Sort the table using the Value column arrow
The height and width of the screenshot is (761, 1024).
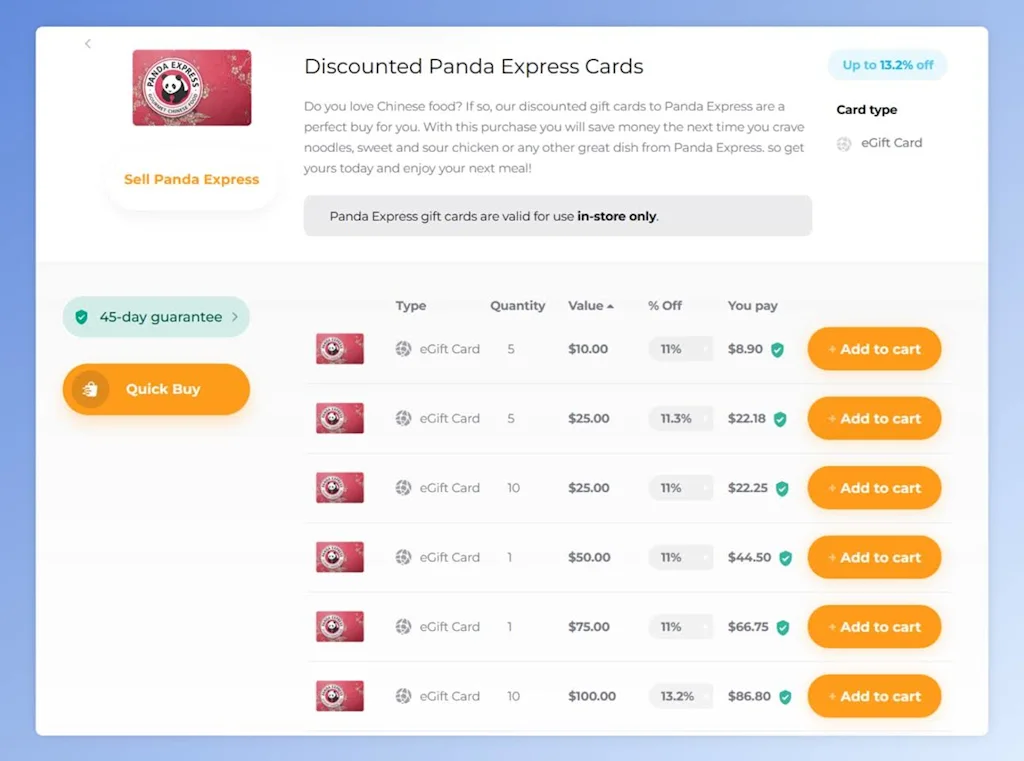pyautogui.click(x=608, y=305)
